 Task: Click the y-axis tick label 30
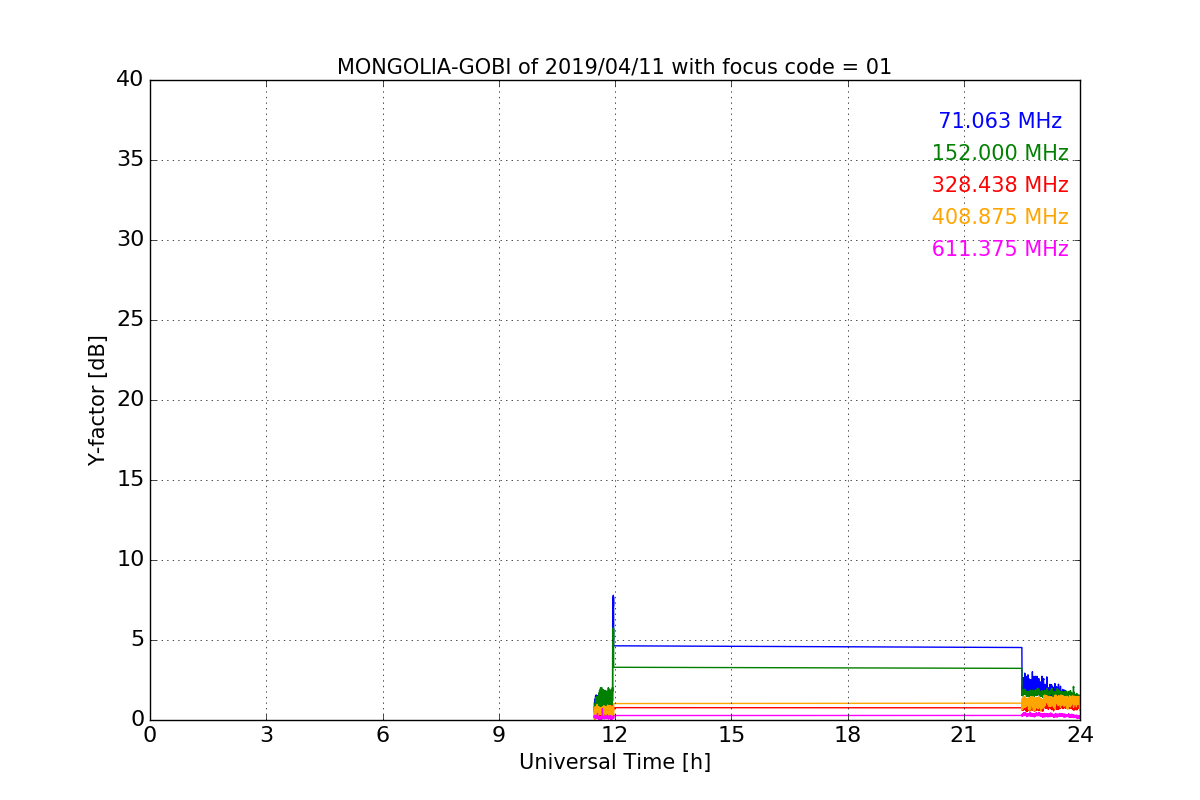[x=130, y=240]
